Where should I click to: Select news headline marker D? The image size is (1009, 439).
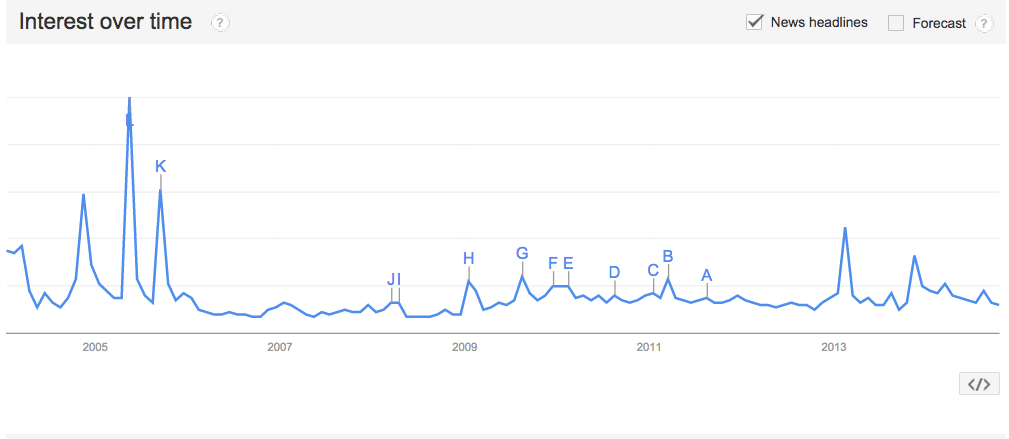coord(614,272)
